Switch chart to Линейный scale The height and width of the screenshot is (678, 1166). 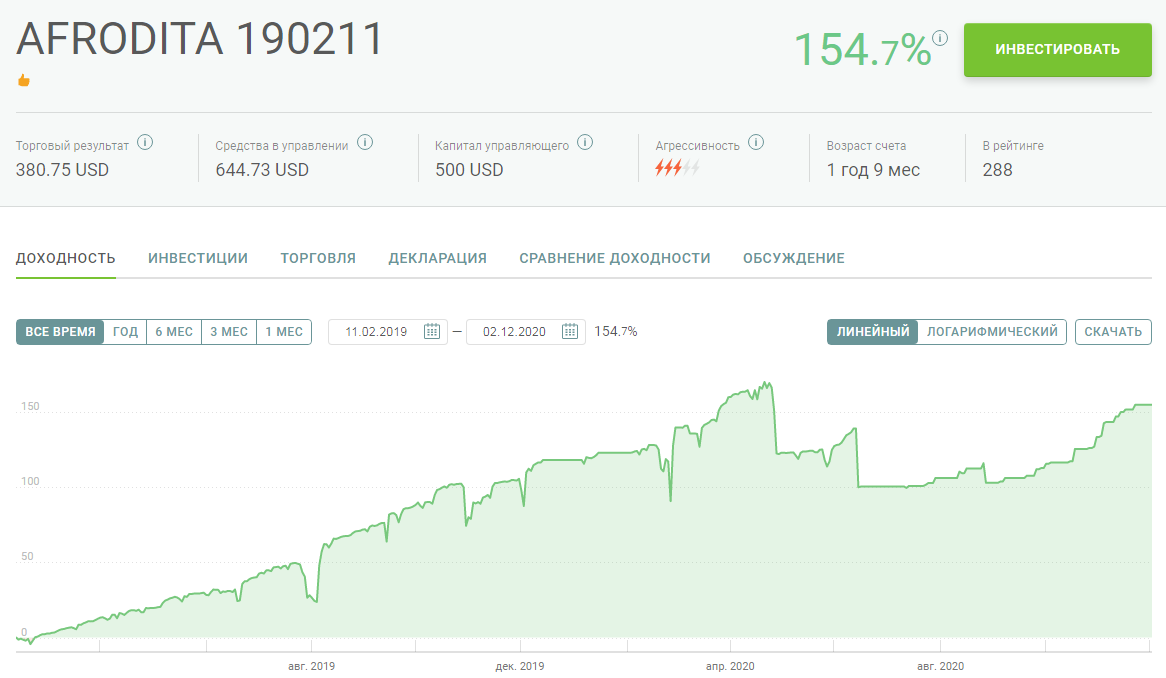coord(872,332)
